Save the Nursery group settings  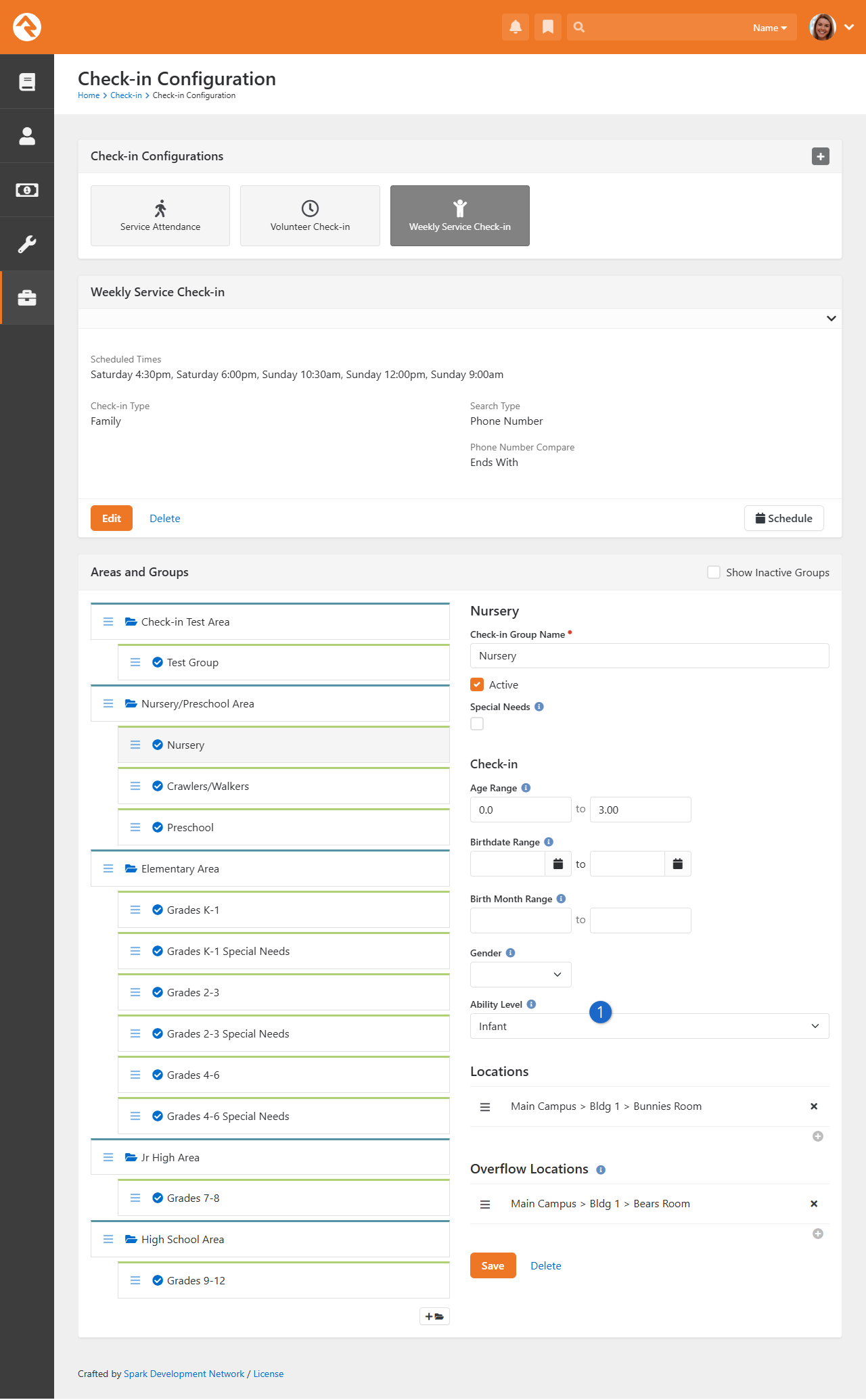[x=493, y=1265]
